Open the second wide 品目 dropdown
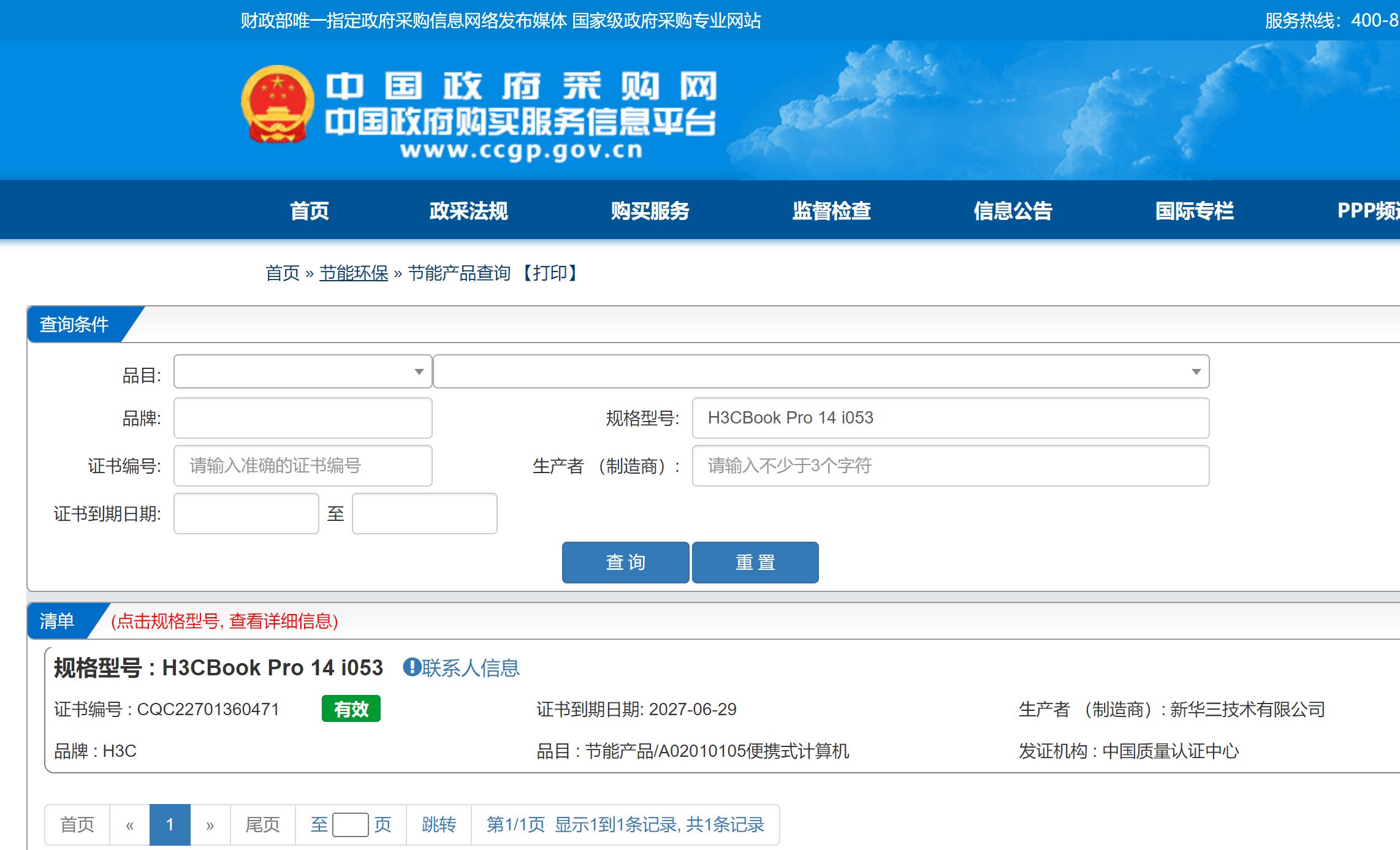This screenshot has height=850, width=1400. (821, 371)
